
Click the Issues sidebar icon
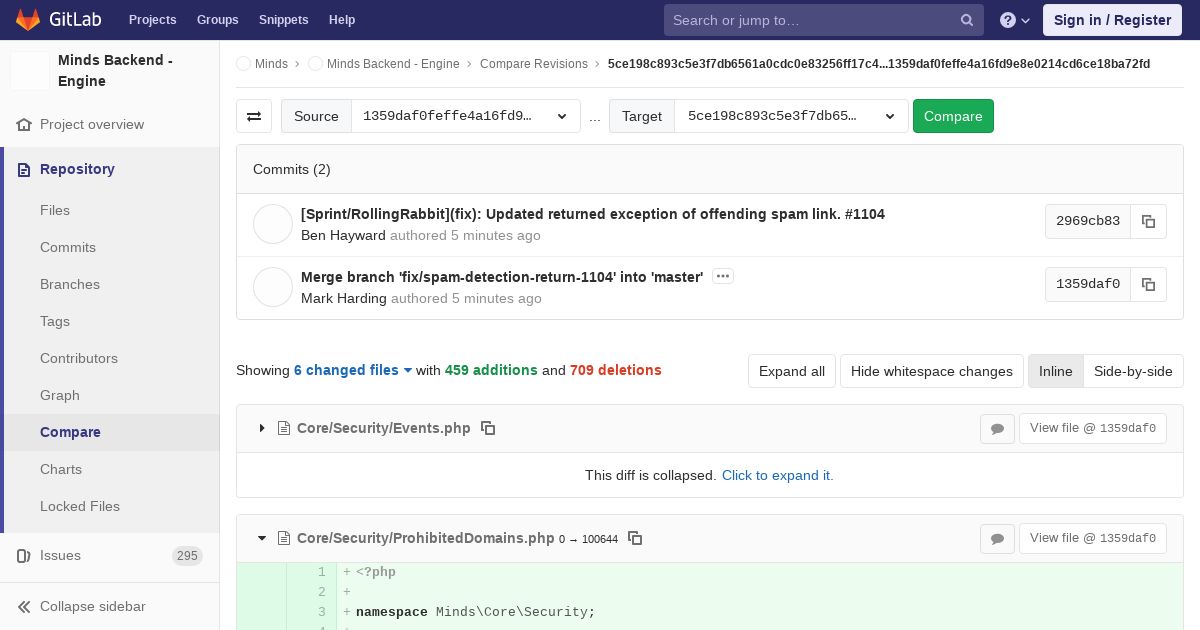click(x=24, y=556)
